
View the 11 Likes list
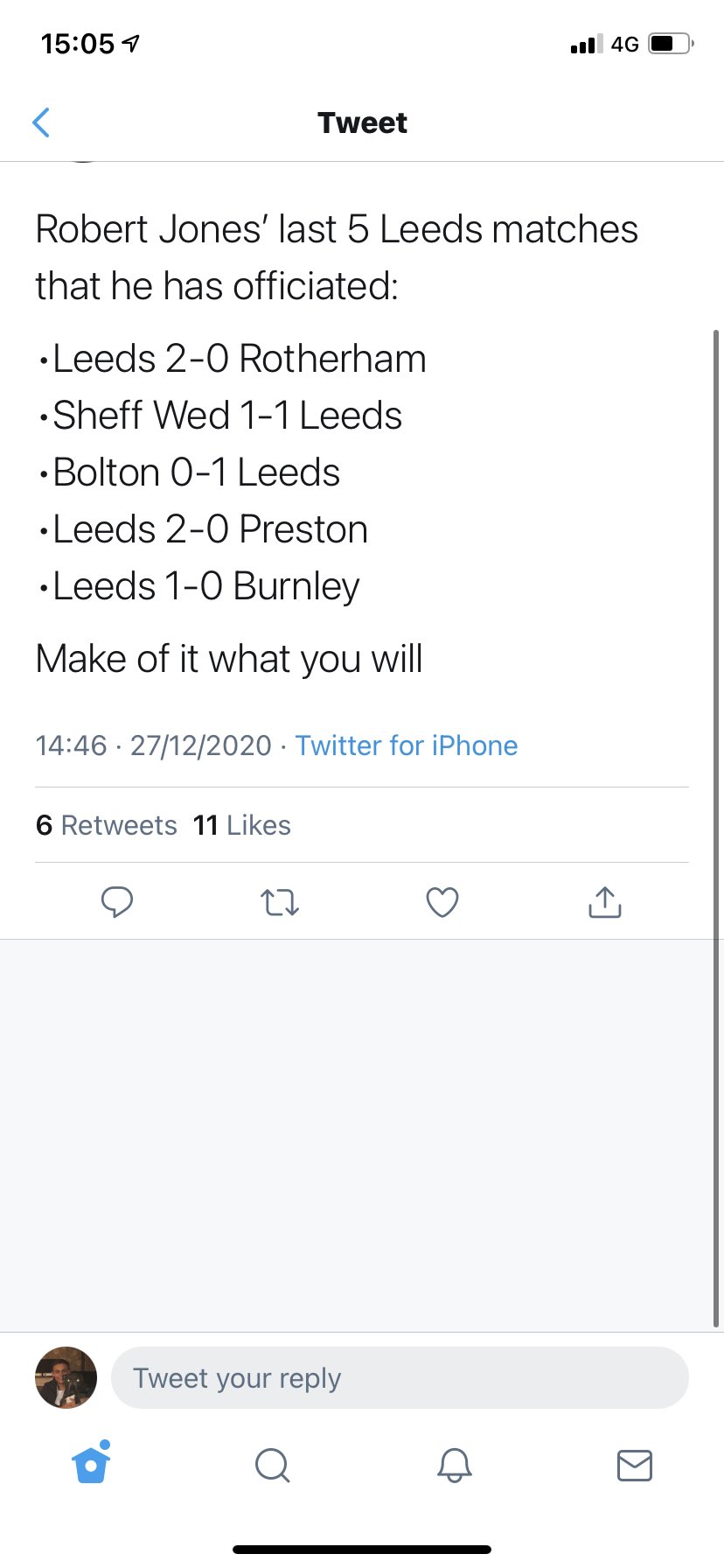(x=242, y=825)
